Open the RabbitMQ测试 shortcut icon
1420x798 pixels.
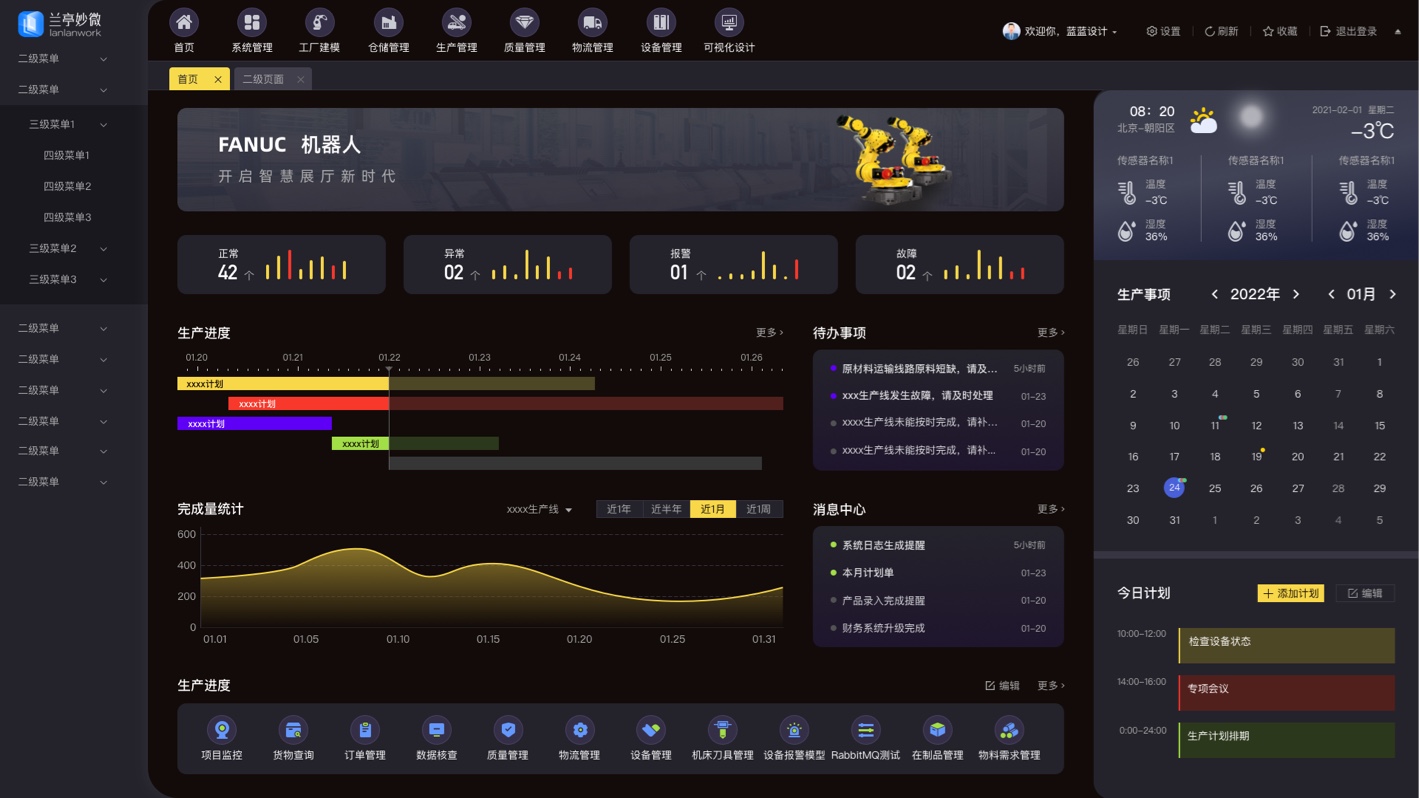[865, 731]
